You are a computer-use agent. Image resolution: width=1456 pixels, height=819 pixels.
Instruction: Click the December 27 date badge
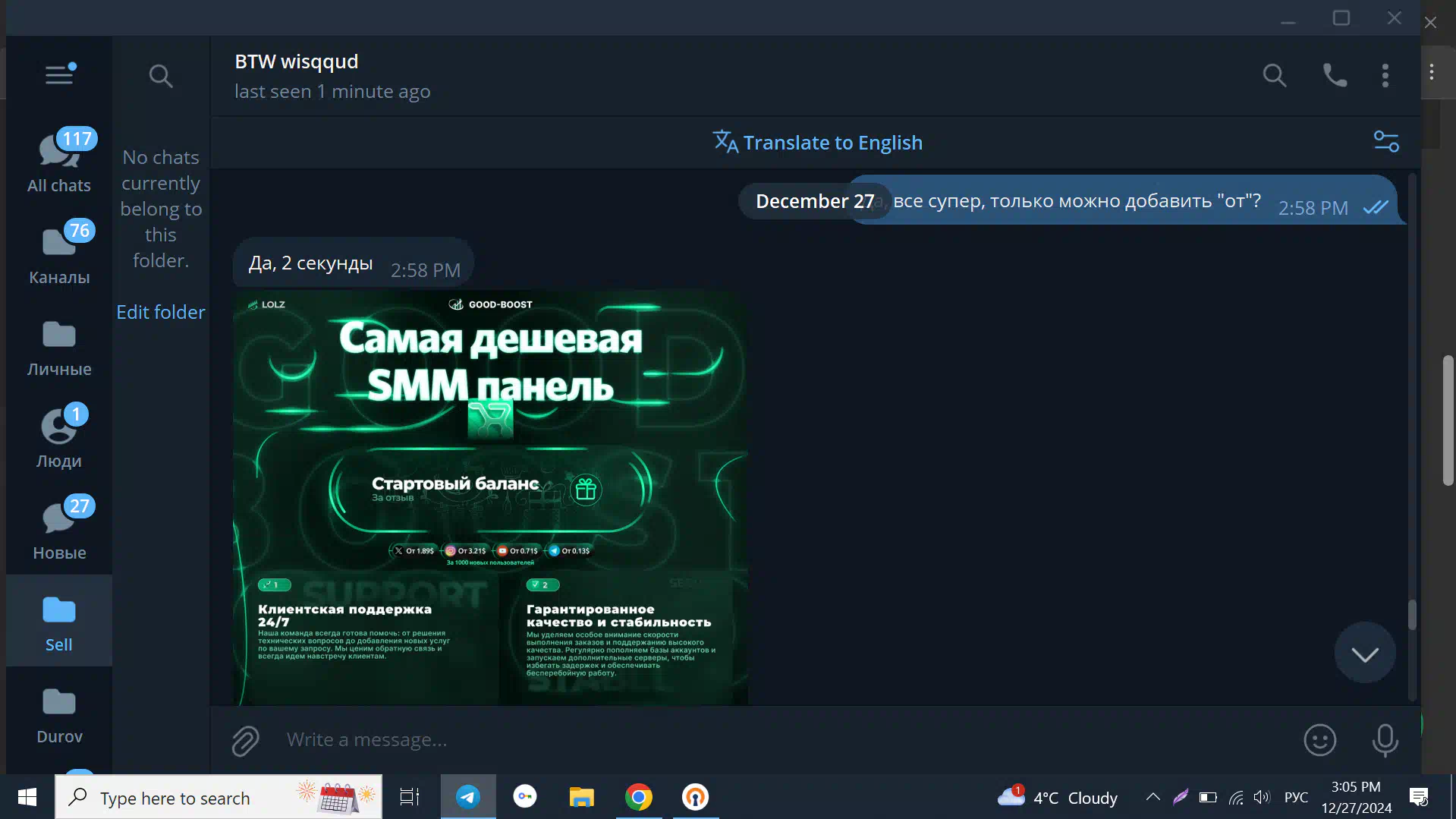816,201
